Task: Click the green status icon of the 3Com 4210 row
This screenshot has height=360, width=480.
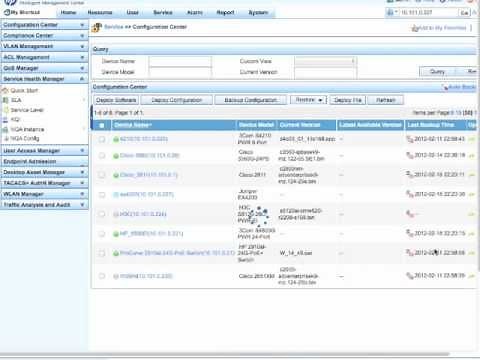Action: 116,139
